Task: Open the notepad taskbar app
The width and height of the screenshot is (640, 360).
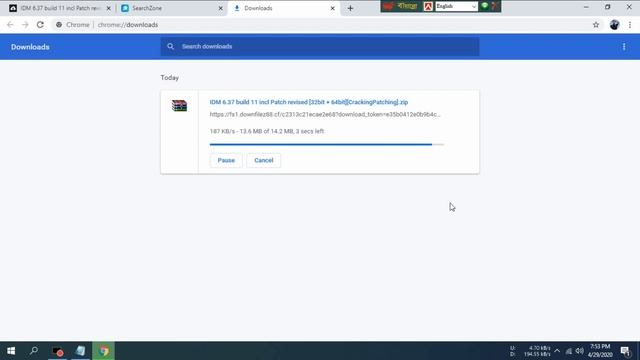Action: pyautogui.click(x=80, y=351)
